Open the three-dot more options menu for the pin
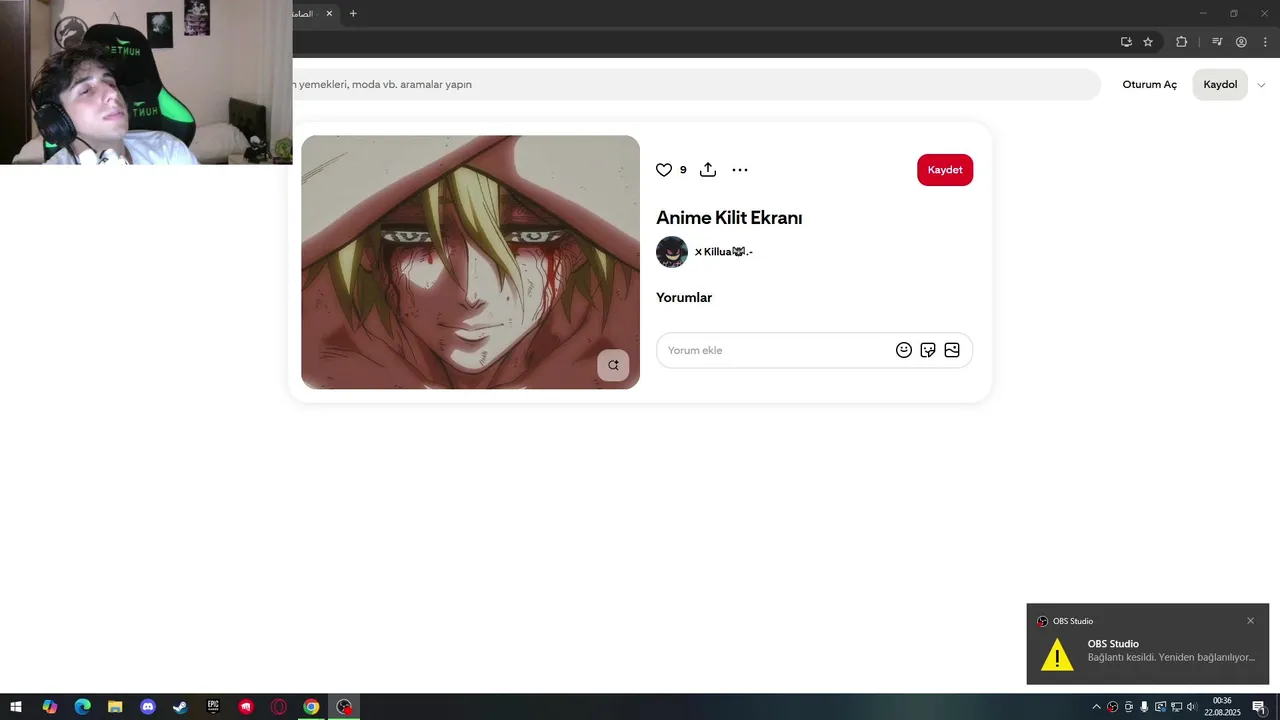 coord(740,170)
